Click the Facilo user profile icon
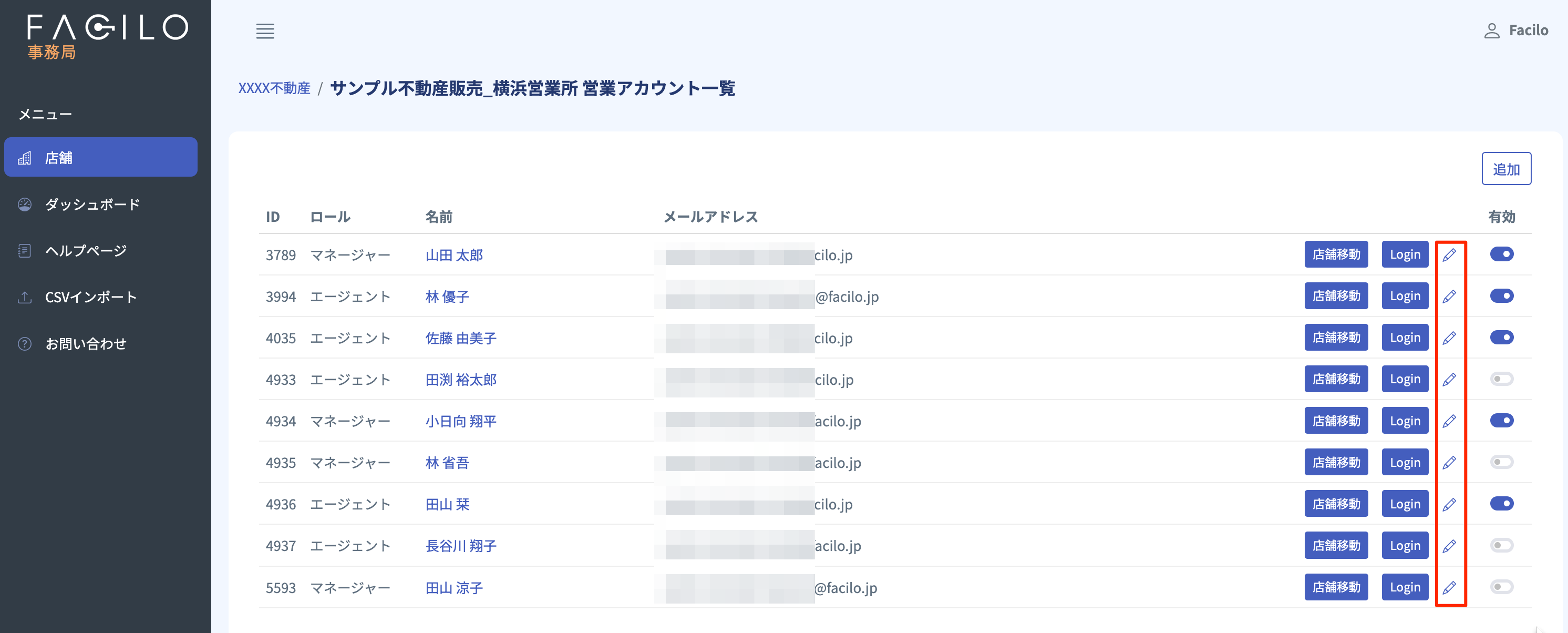Image resolution: width=1568 pixels, height=633 pixels. click(1491, 31)
